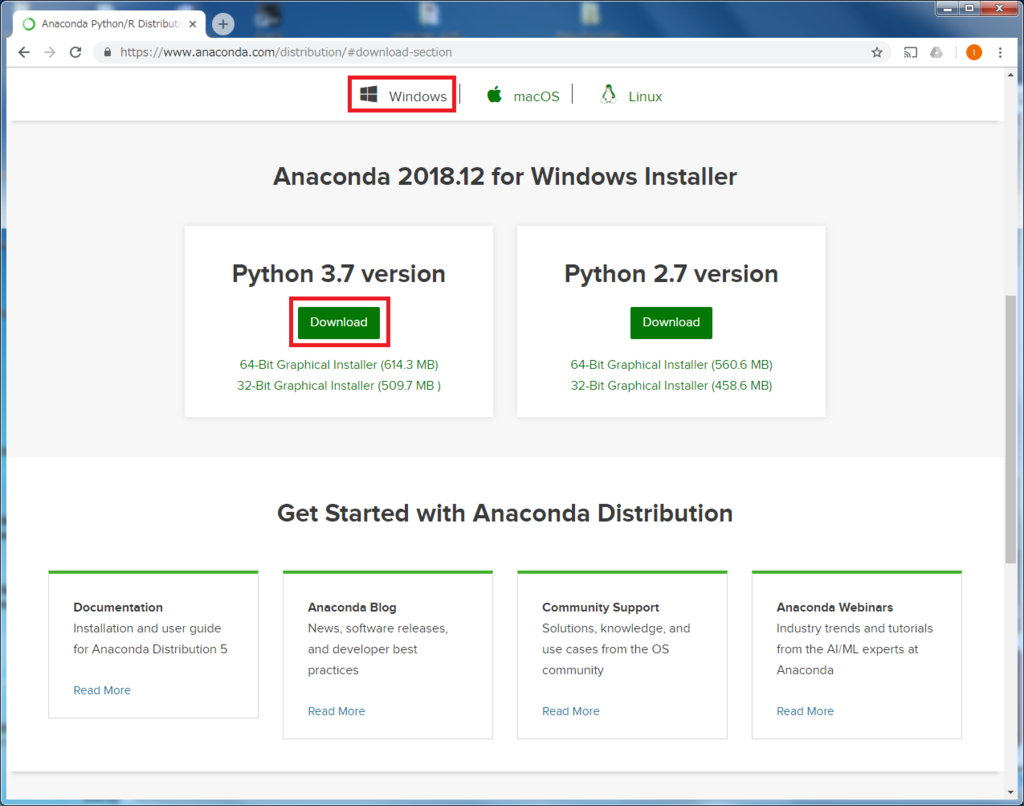The image size is (1024, 806).
Task: Click the Apple macOS logo icon
Action: coord(494,95)
